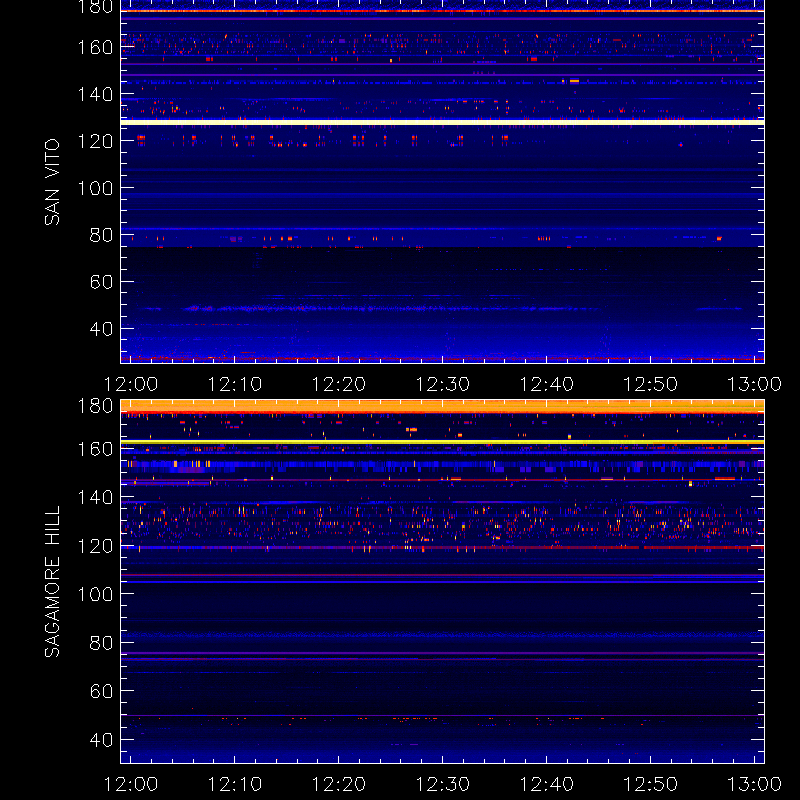The width and height of the screenshot is (800, 800).
Task: Pick the 160 tick label on Sagamore Hill plot
Action: 95,449
